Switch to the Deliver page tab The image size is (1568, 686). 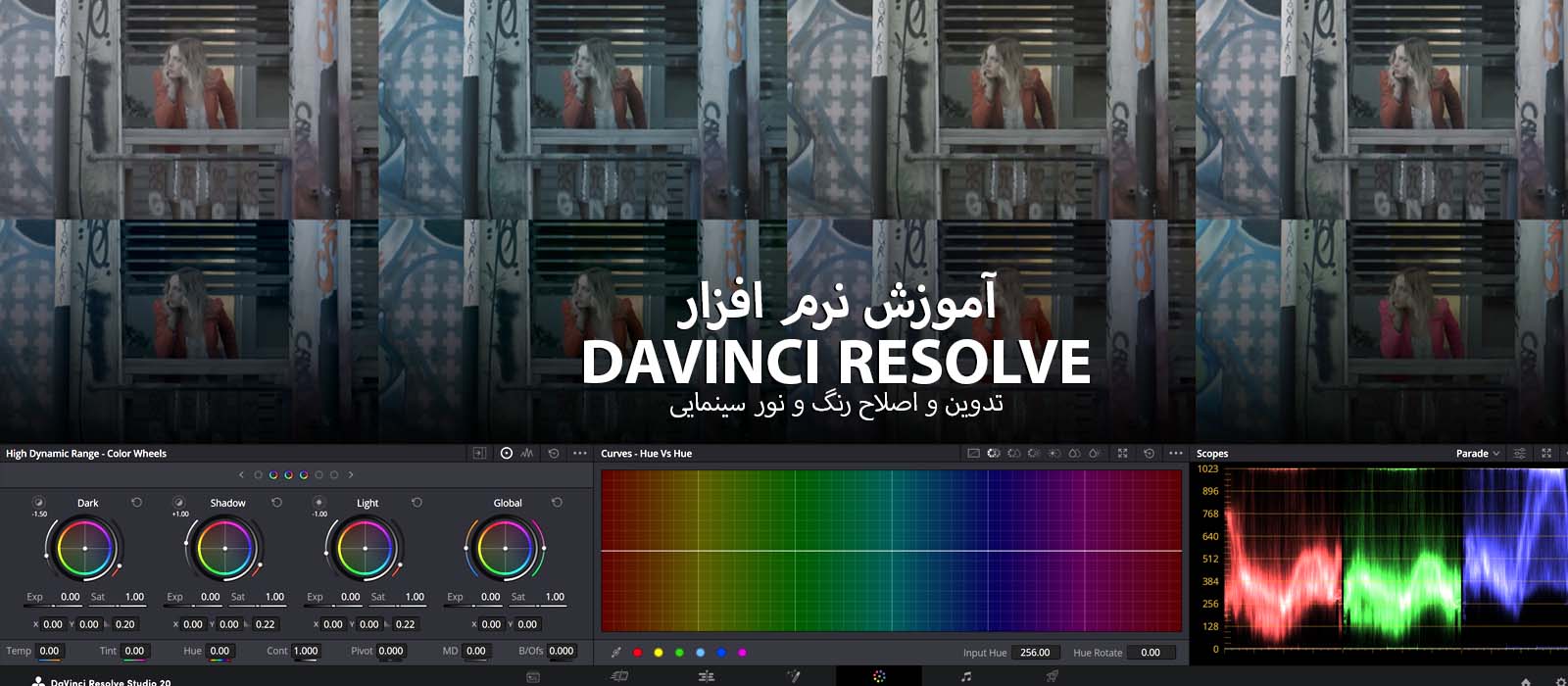(1052, 677)
